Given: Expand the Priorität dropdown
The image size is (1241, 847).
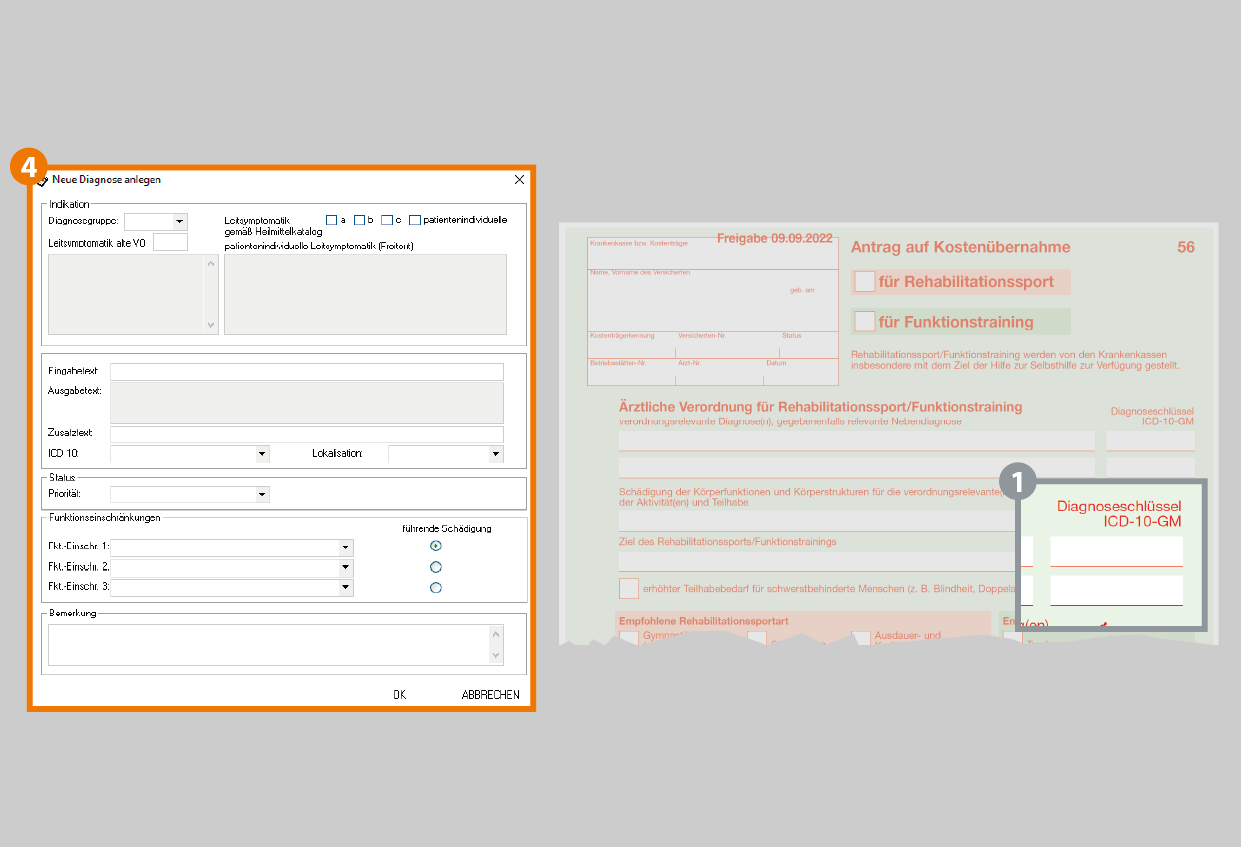Looking at the screenshot, I should (x=262, y=494).
